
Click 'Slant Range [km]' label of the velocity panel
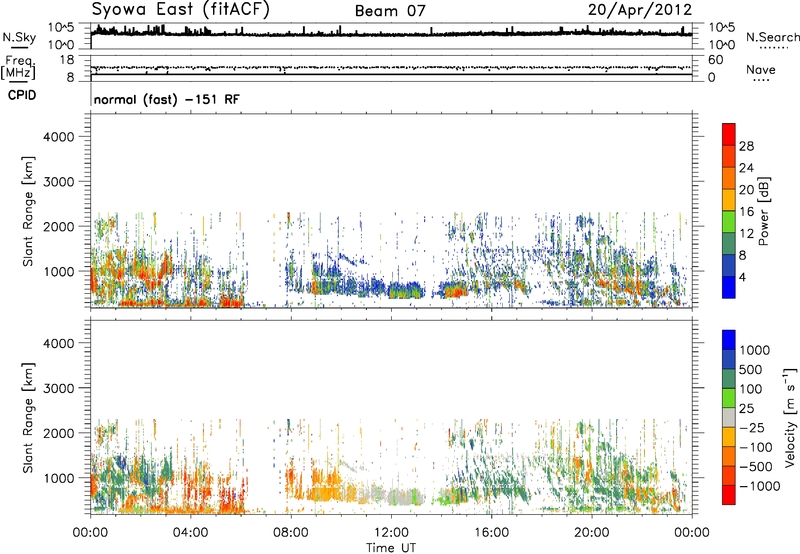click(x=28, y=418)
